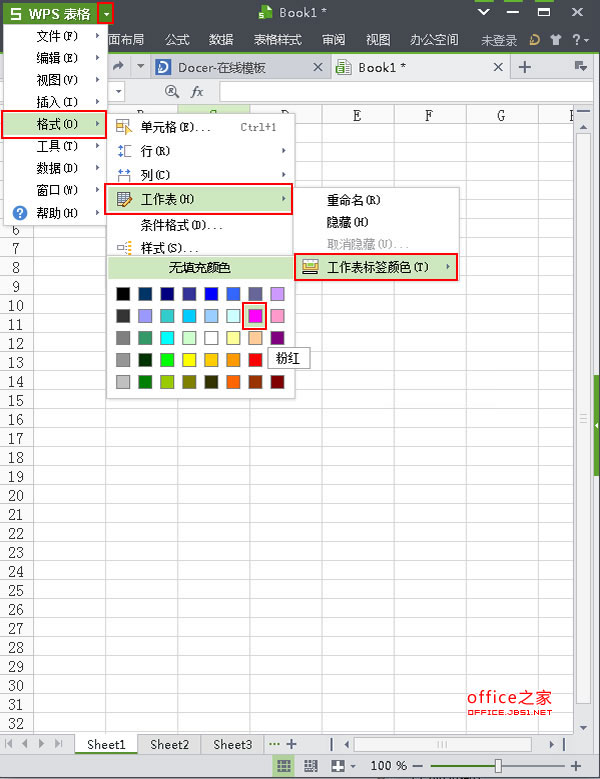Select the 格式(O) menu entry
Viewport: 600px width, 779px height.
coord(54,124)
